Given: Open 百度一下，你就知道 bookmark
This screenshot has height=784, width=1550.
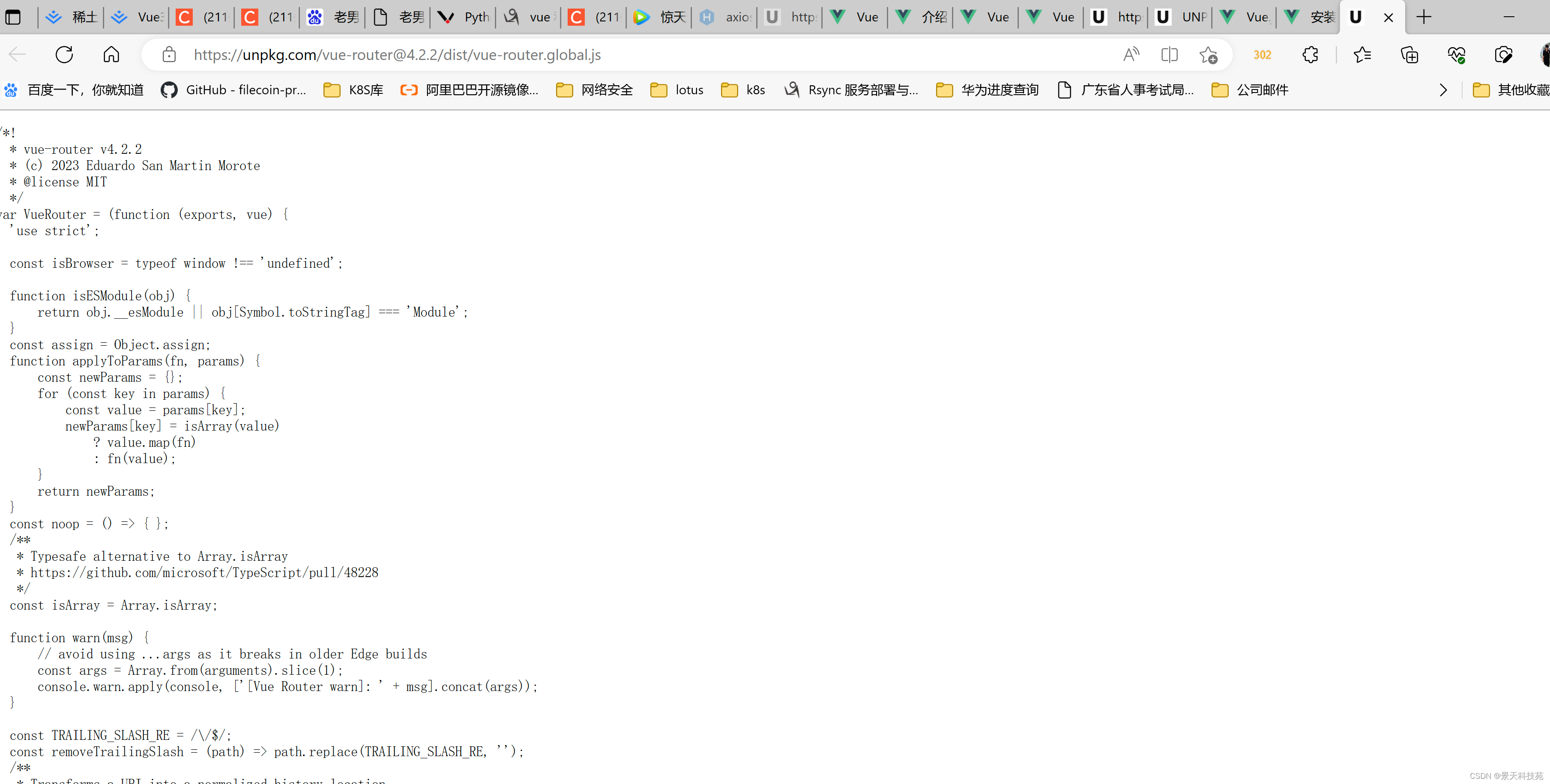Looking at the screenshot, I should (74, 90).
